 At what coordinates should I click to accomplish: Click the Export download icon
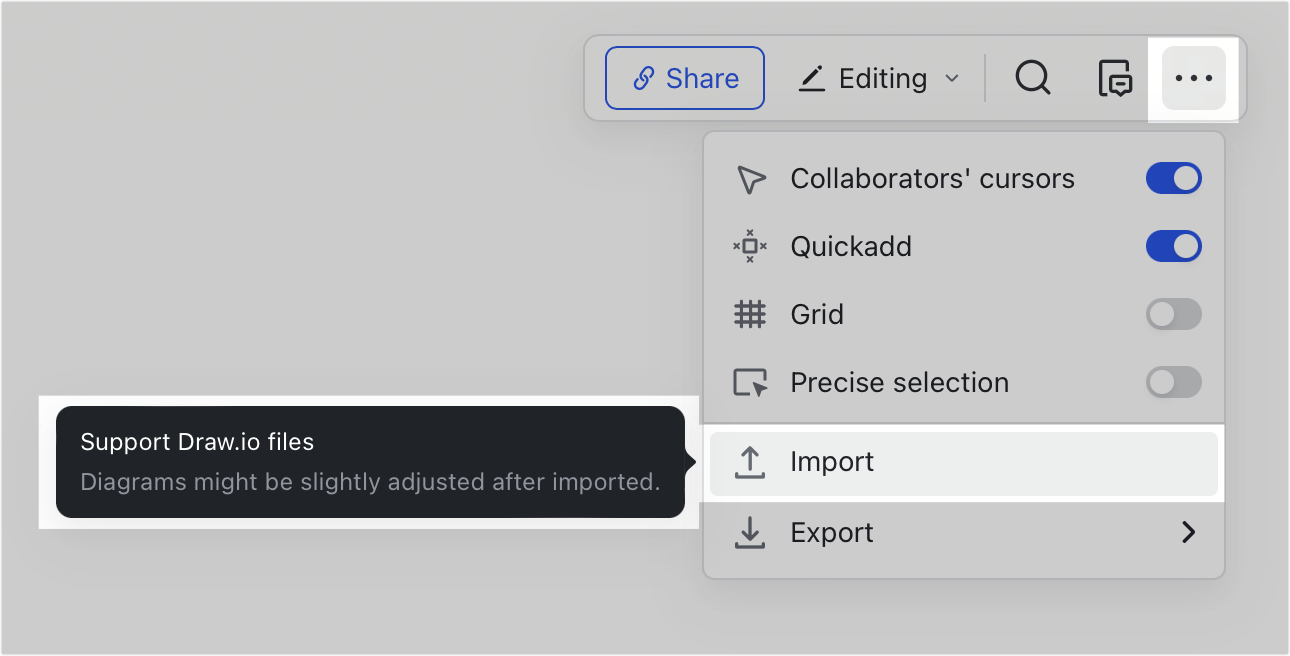(750, 532)
